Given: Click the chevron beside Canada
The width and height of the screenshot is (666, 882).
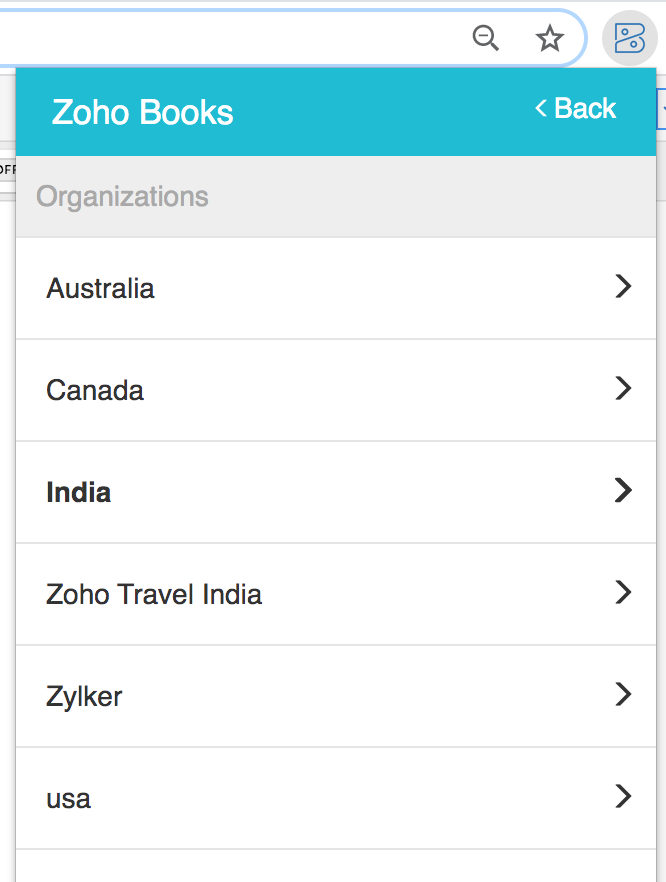Looking at the screenshot, I should tap(623, 388).
